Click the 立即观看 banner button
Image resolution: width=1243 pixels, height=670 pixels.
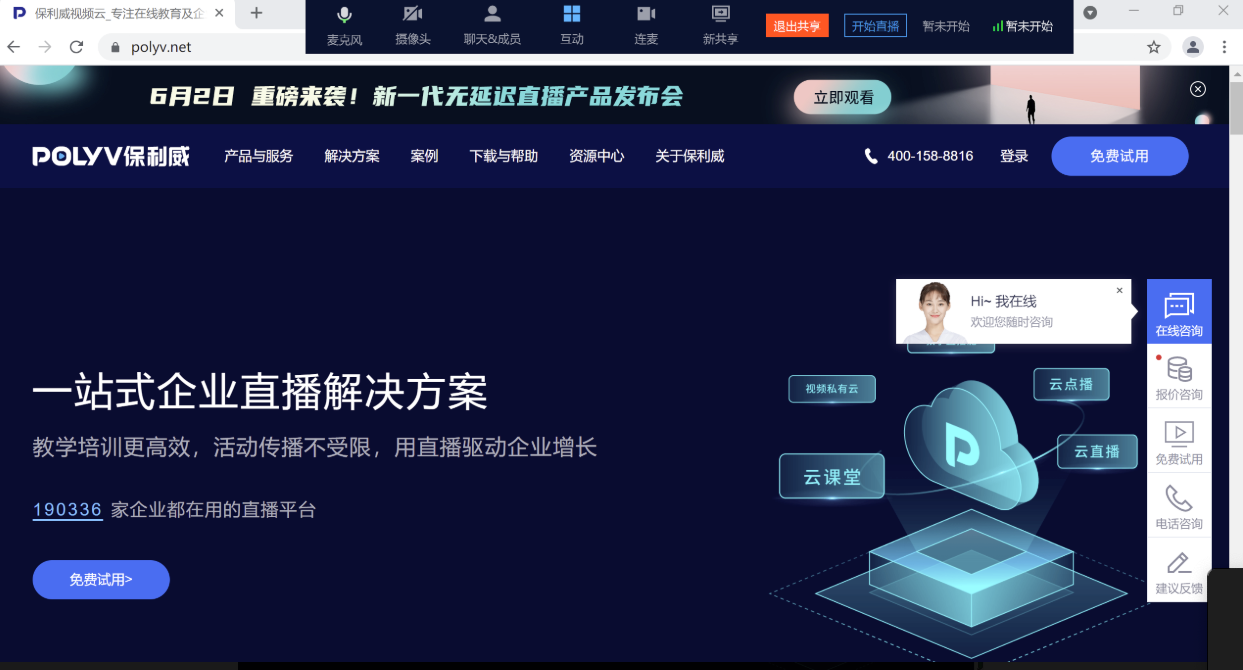tap(842, 97)
